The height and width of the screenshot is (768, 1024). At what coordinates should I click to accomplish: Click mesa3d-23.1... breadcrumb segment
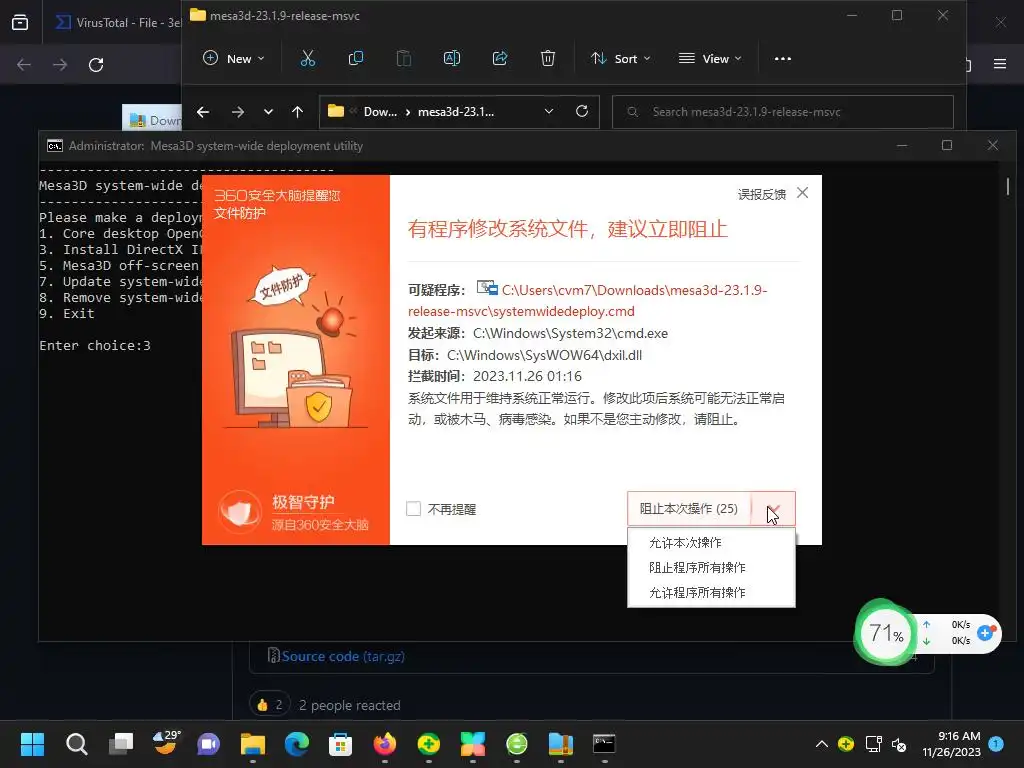click(x=456, y=112)
